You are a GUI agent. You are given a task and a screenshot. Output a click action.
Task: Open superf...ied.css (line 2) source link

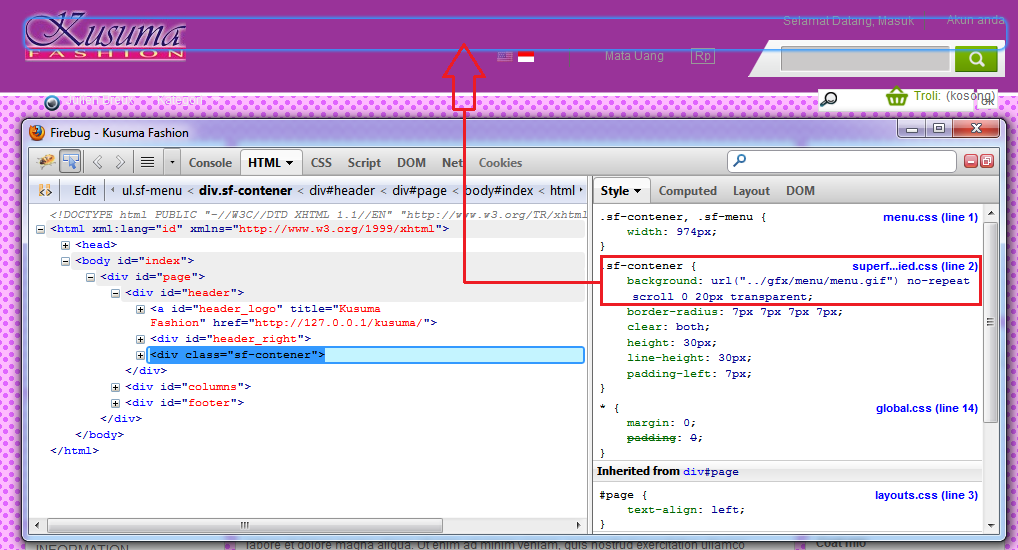[x=915, y=266]
